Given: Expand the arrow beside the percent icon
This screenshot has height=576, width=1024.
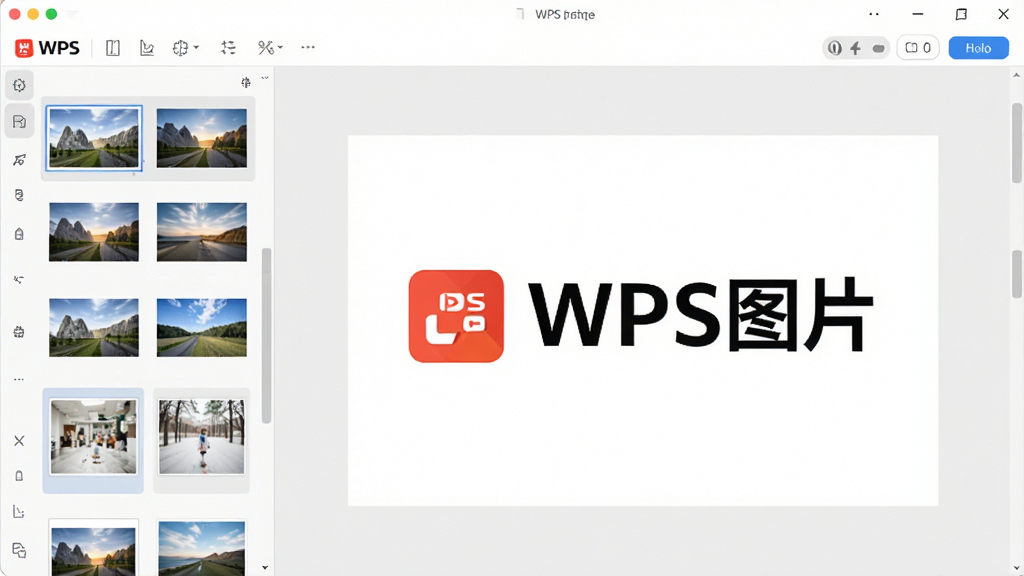Looking at the screenshot, I should pyautogui.click(x=280, y=47).
